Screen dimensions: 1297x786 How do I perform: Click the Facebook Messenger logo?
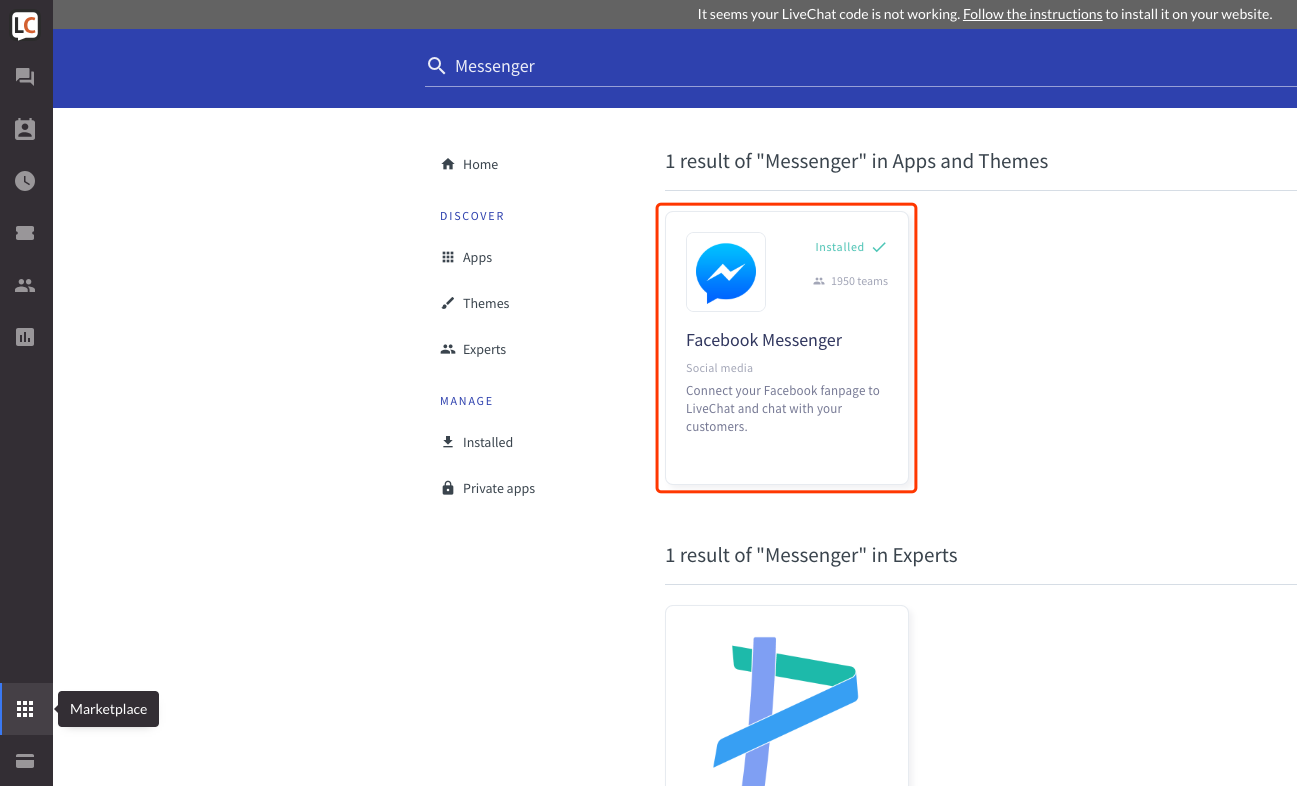[726, 272]
